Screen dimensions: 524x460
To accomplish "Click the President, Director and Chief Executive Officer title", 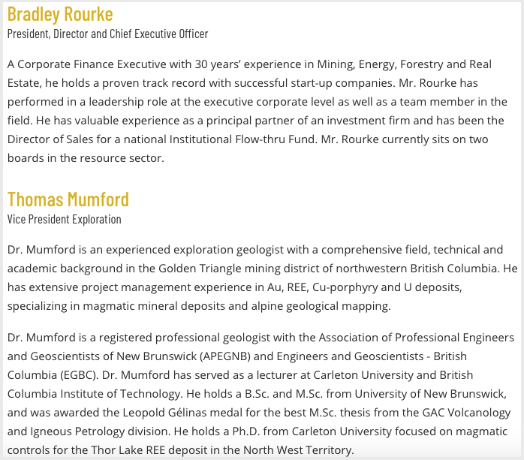I will tap(108, 34).
